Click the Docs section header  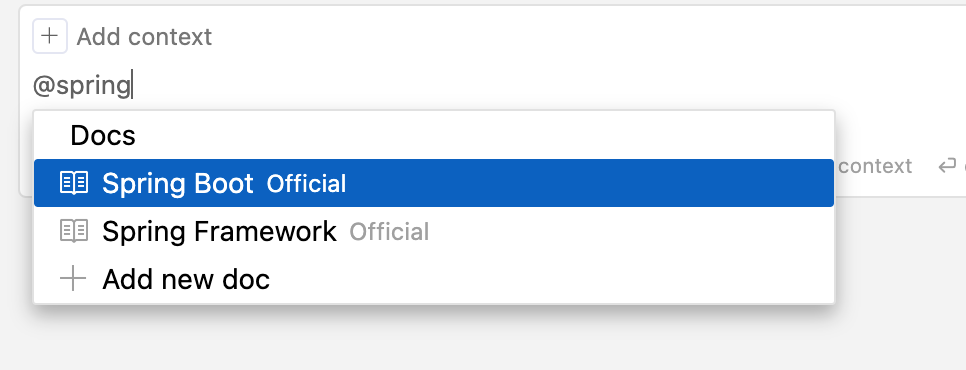(103, 135)
